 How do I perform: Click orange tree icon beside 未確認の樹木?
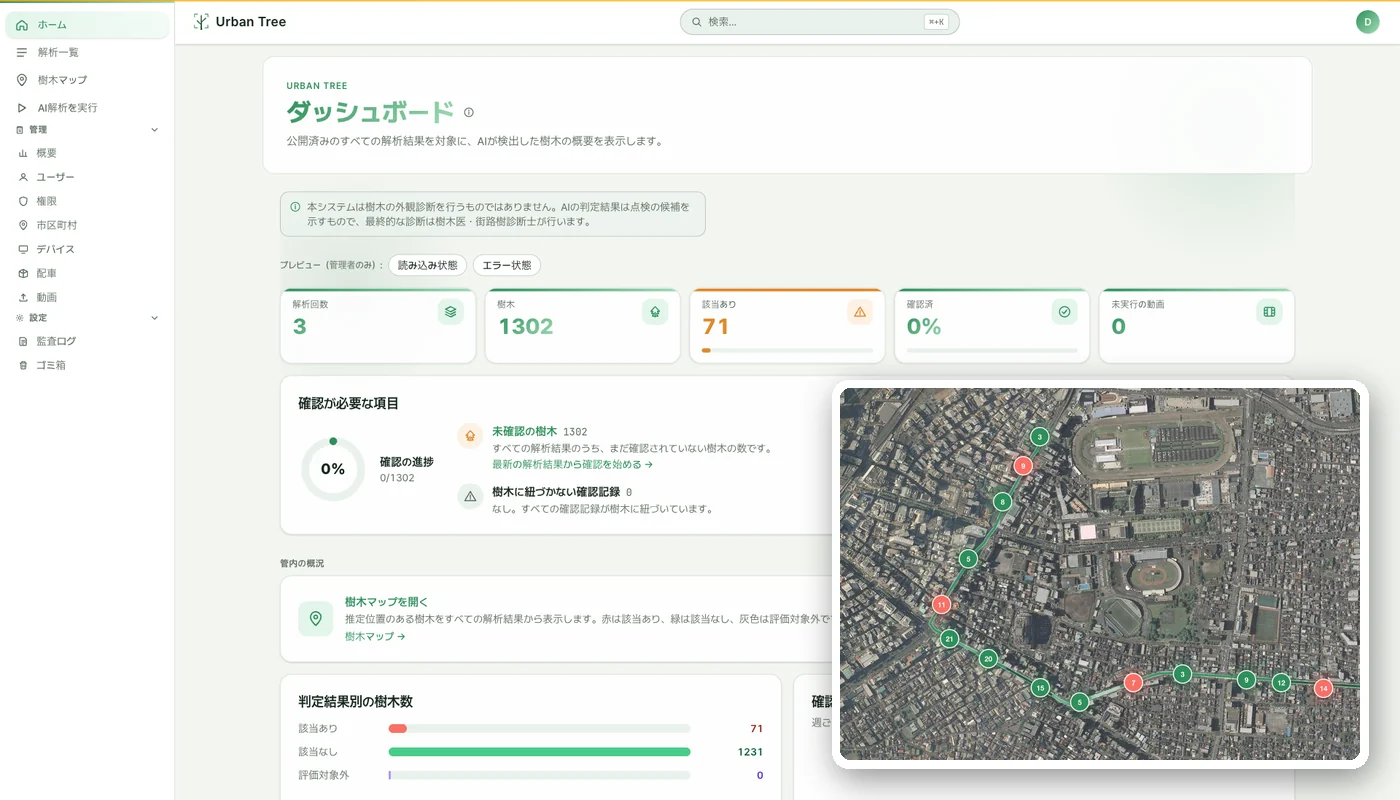(470, 436)
